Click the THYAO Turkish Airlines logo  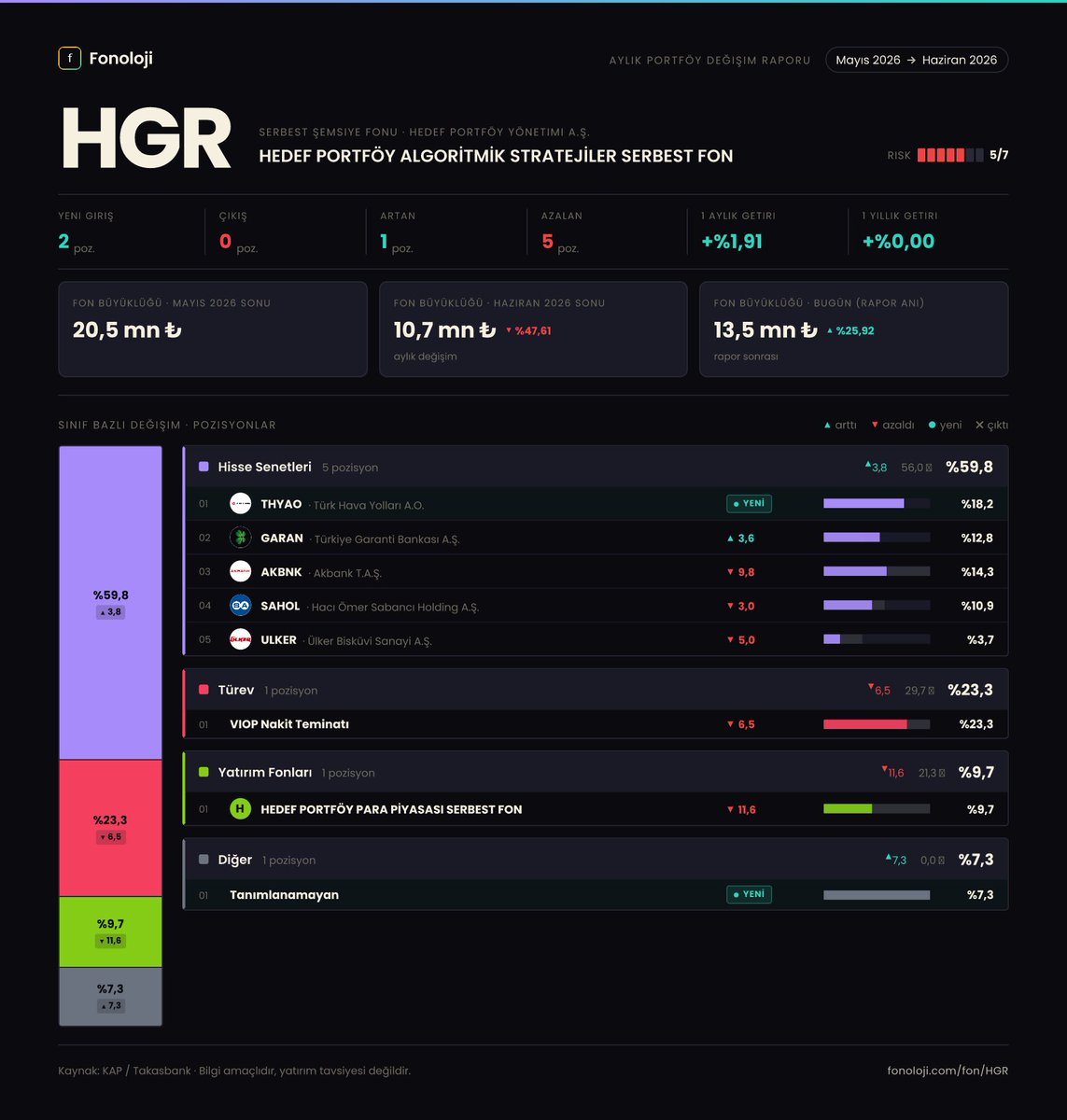pyautogui.click(x=241, y=504)
